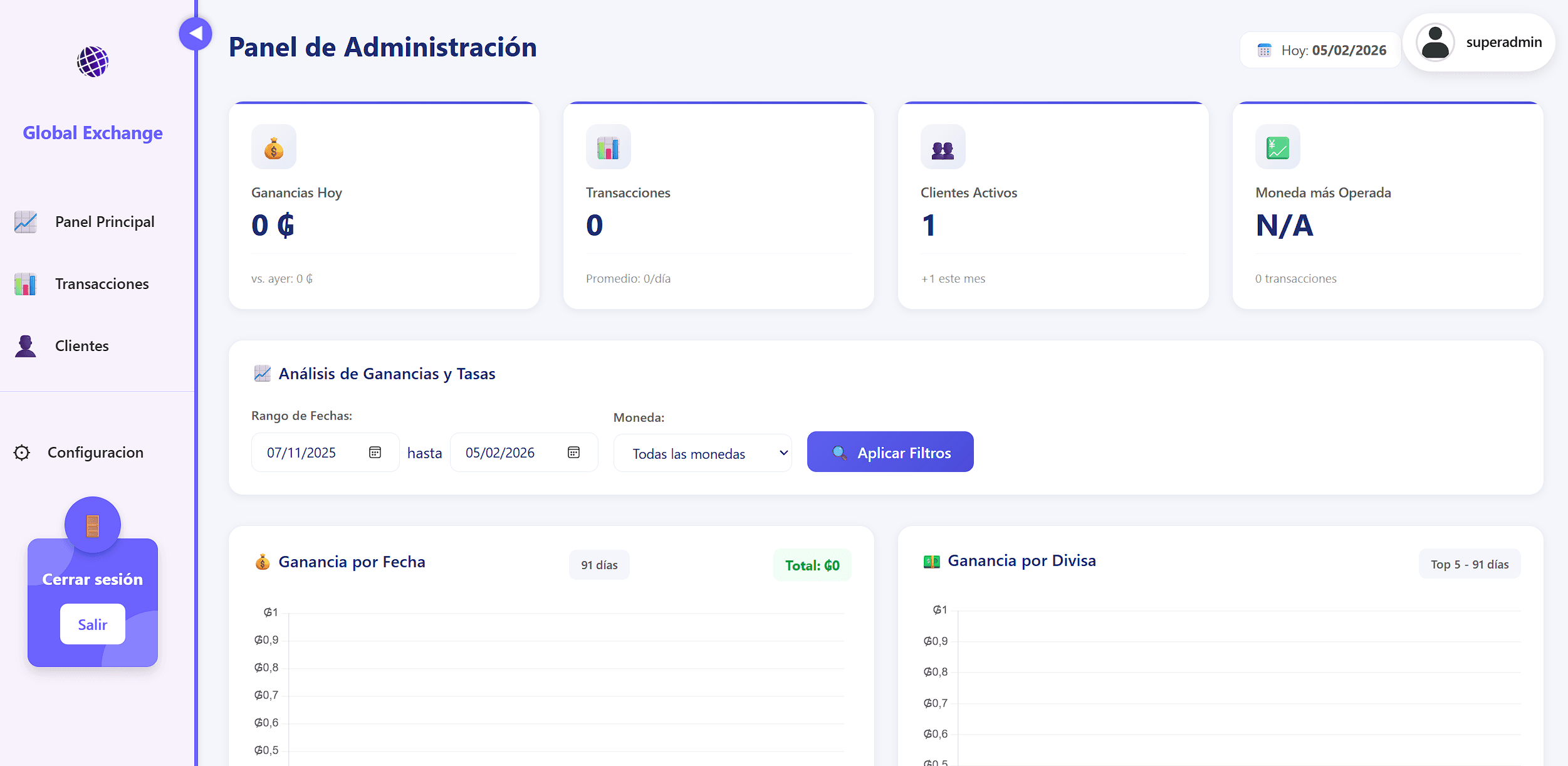This screenshot has width=1568, height=766.
Task: Open Panel Principal from the sidebar
Action: (97, 222)
